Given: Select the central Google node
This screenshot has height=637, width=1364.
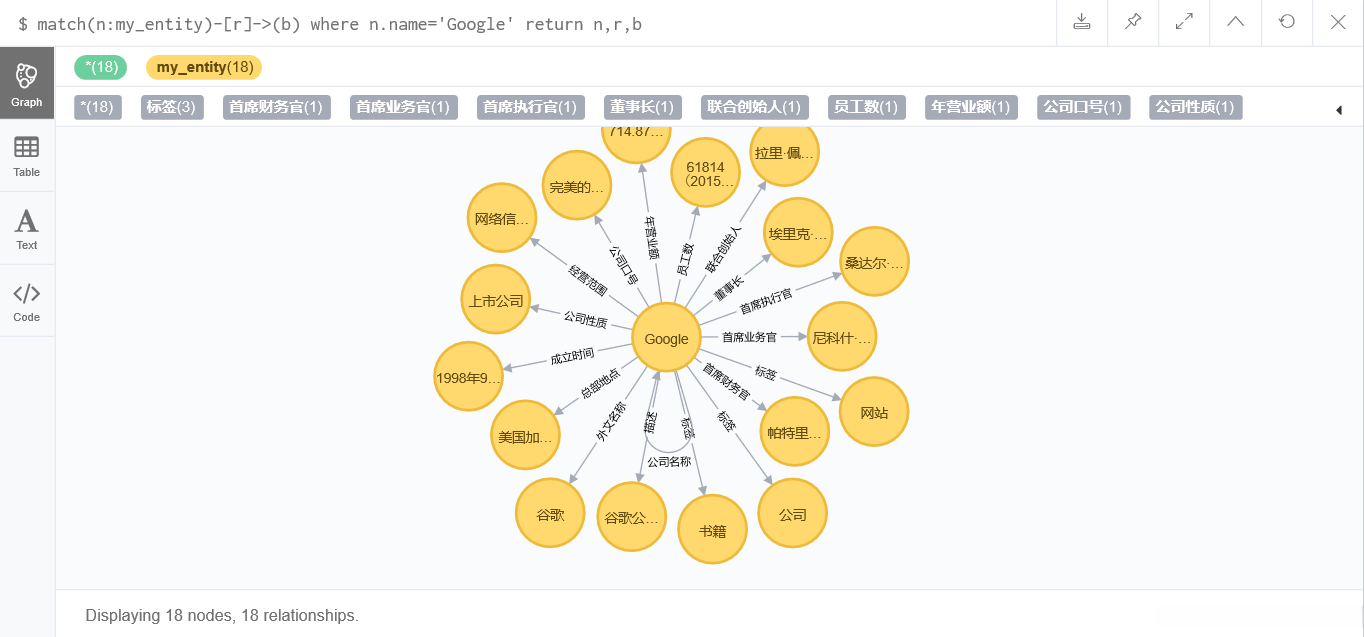Looking at the screenshot, I should (666, 339).
